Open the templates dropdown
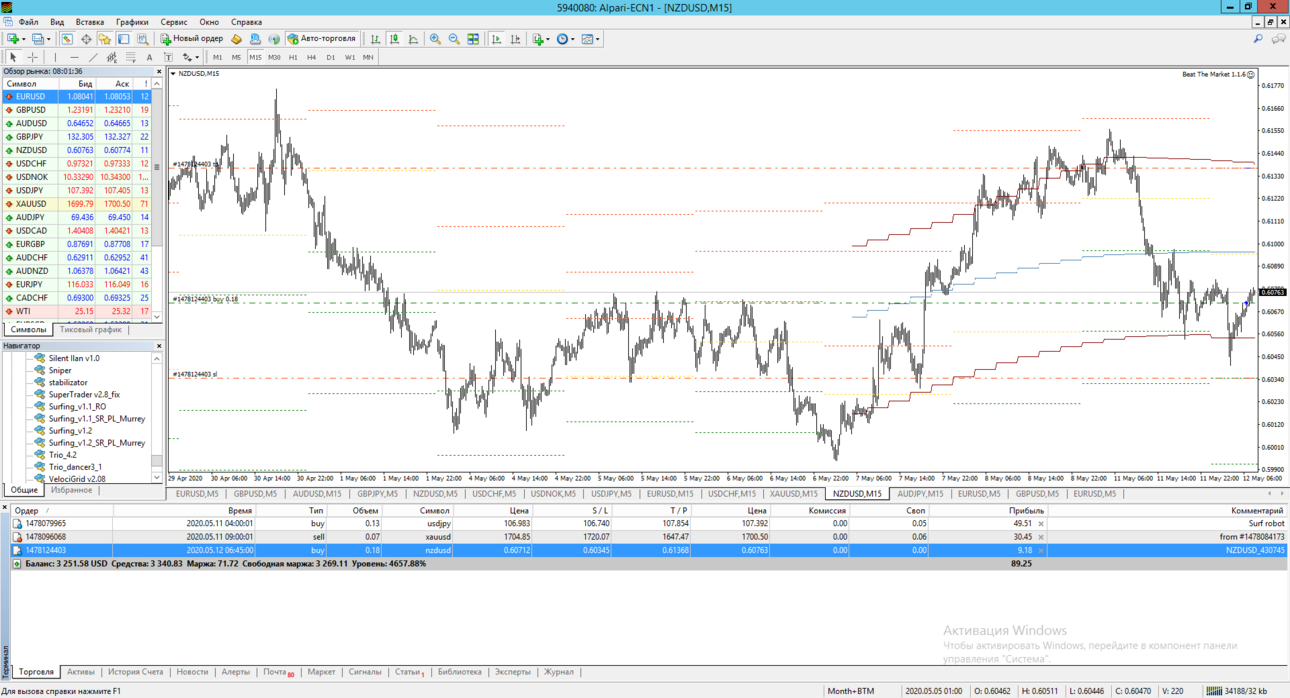1290x698 pixels. pyautogui.click(x=598, y=39)
